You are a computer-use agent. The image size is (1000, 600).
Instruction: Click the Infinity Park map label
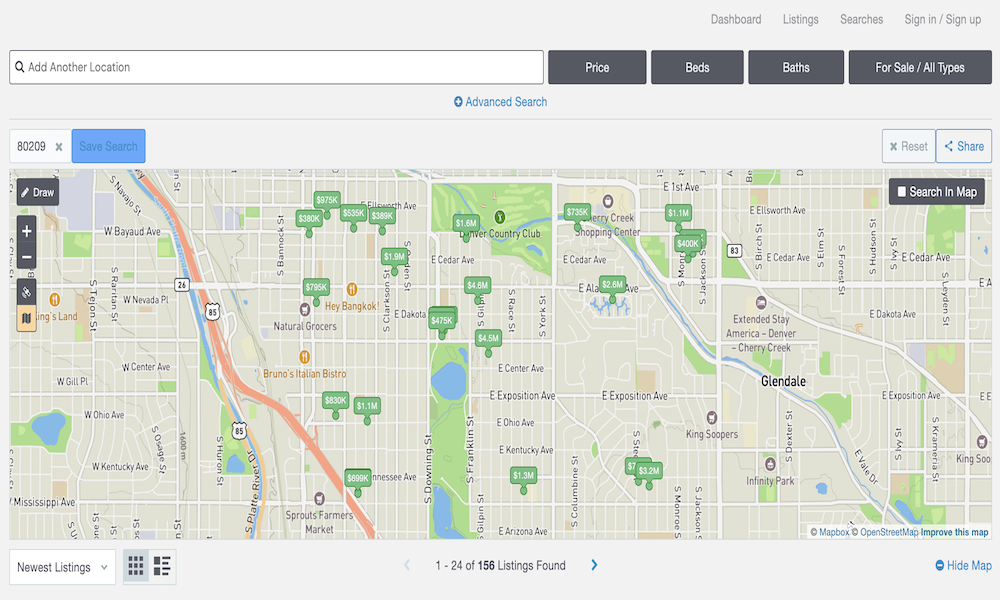click(x=770, y=481)
